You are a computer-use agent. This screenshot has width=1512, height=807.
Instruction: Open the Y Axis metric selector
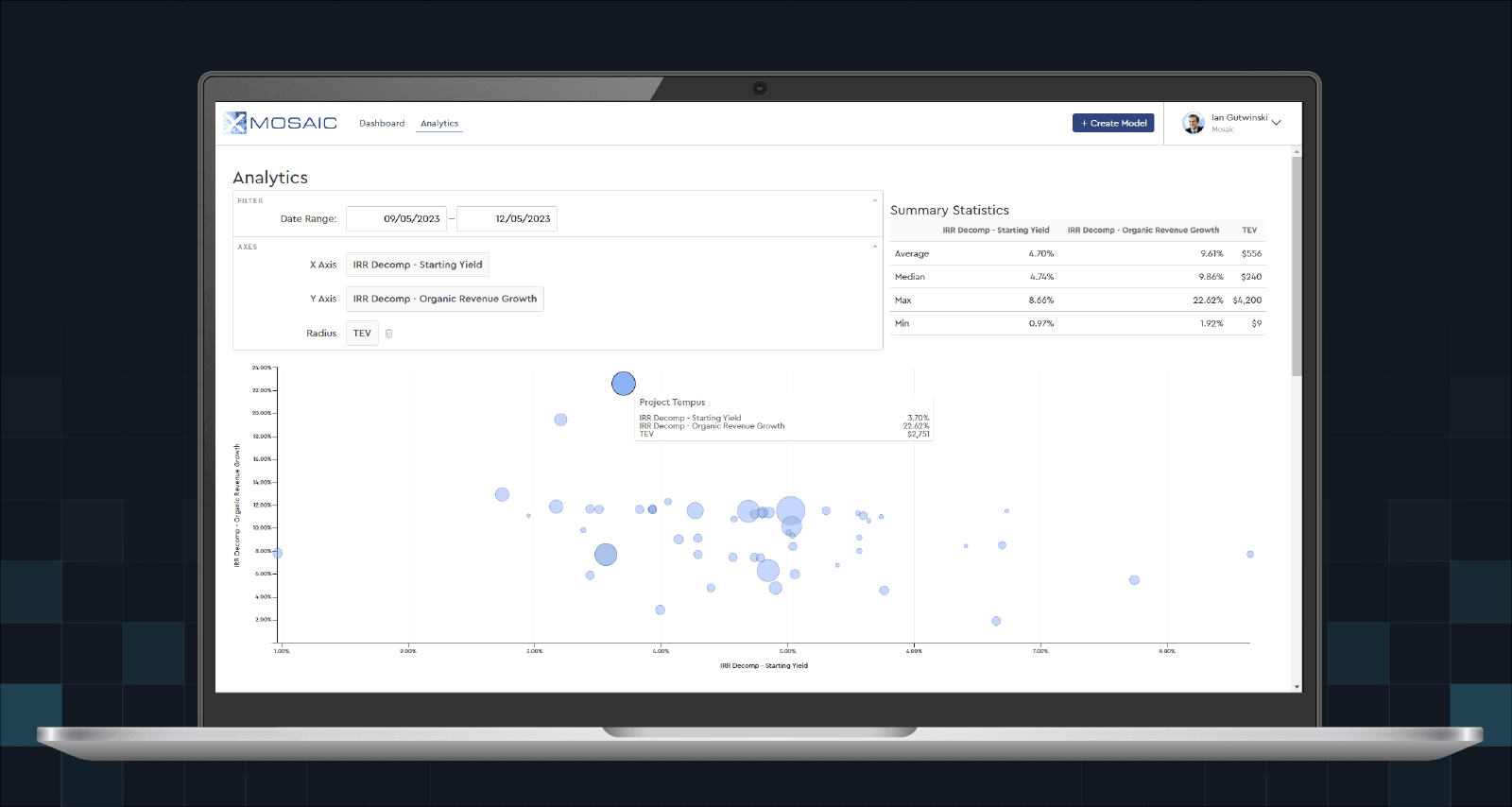pos(444,300)
